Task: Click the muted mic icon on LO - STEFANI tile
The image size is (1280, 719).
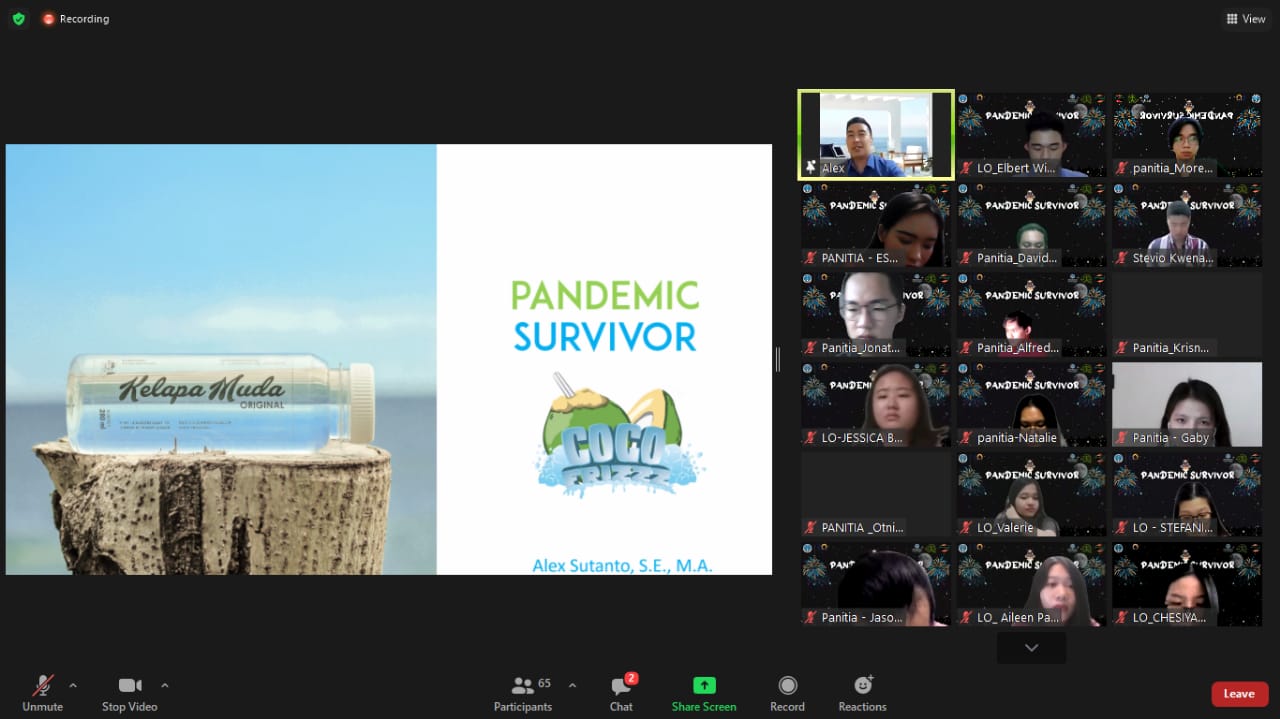Action: [1122, 528]
